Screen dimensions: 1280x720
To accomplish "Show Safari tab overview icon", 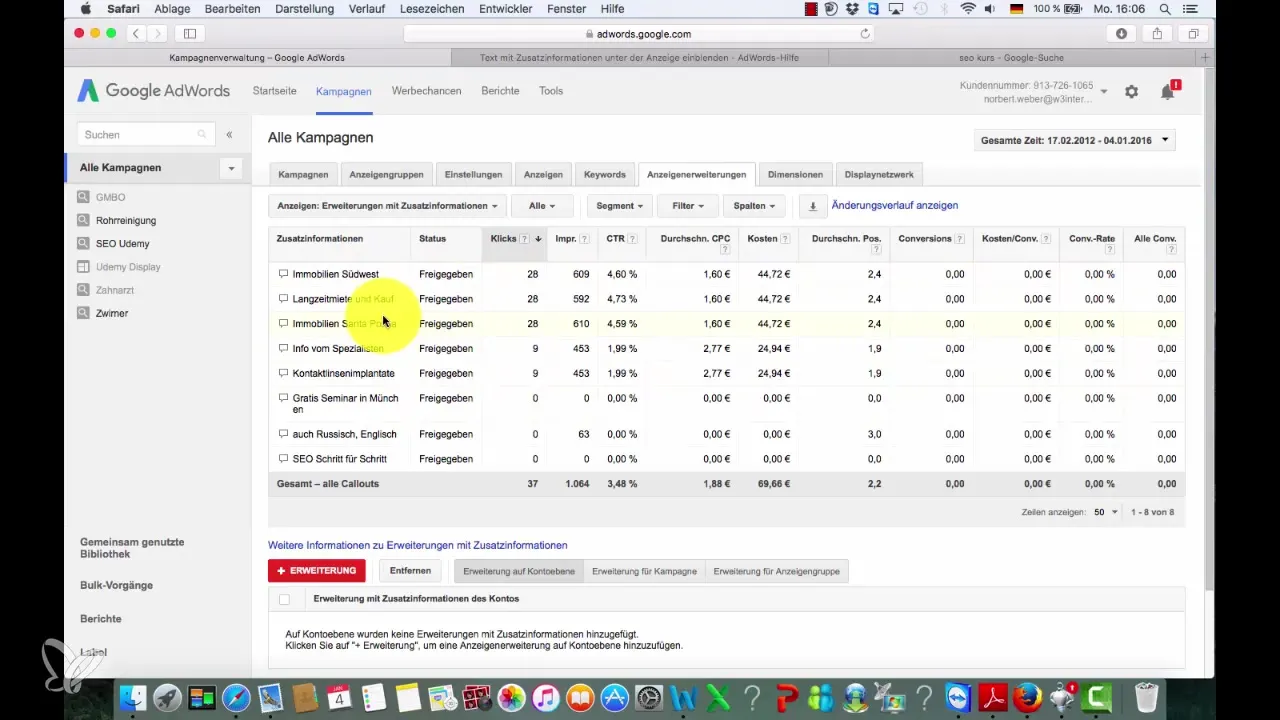I will 1193,33.
